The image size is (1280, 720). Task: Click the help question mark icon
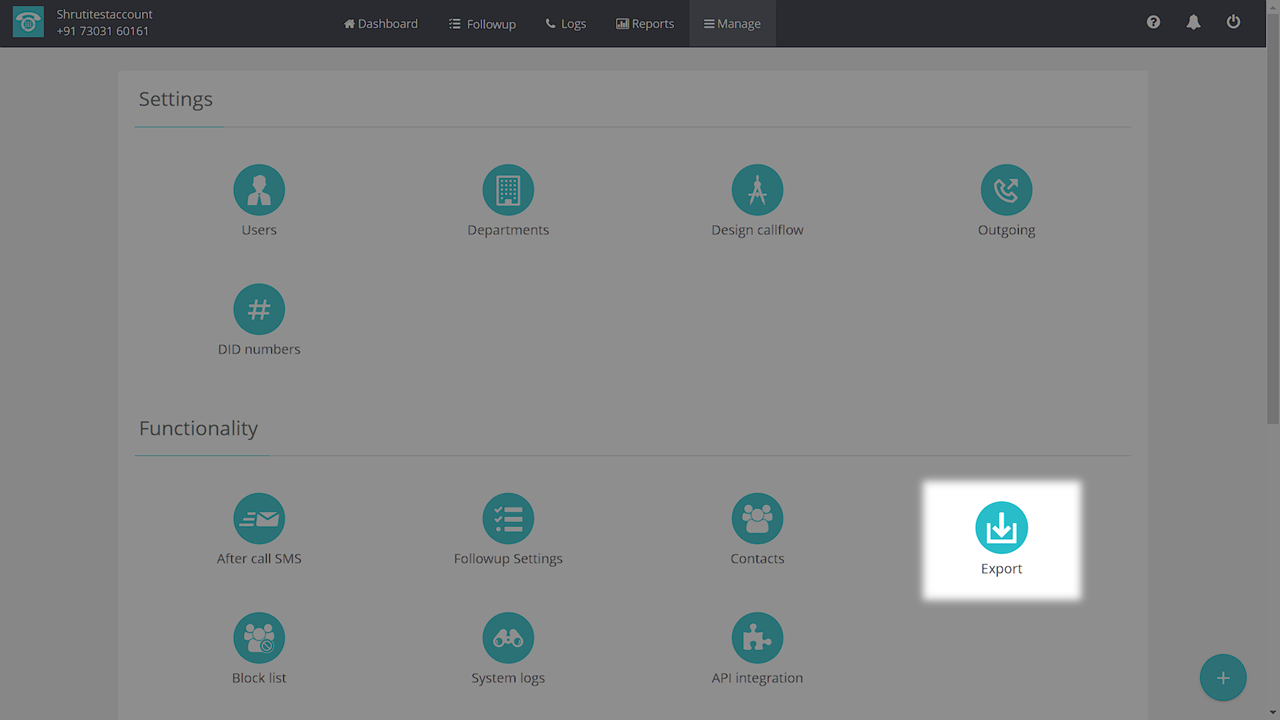(1153, 22)
